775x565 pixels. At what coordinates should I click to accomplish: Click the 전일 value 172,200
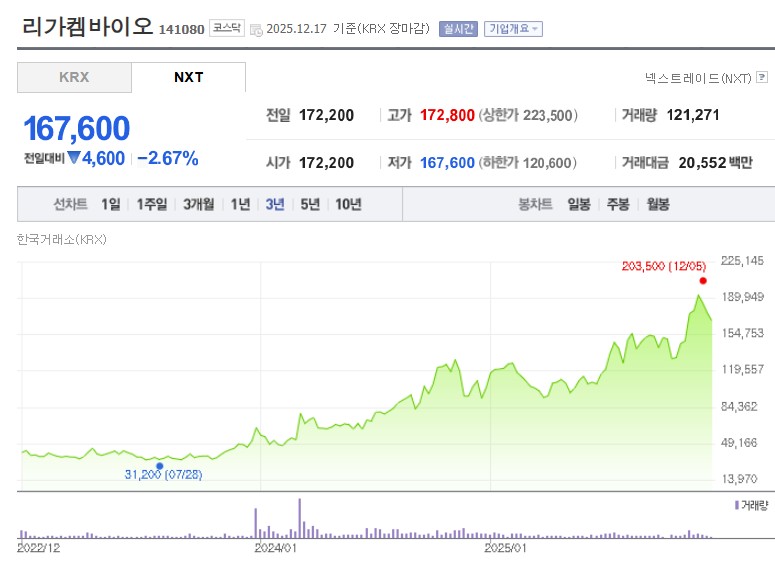(326, 115)
